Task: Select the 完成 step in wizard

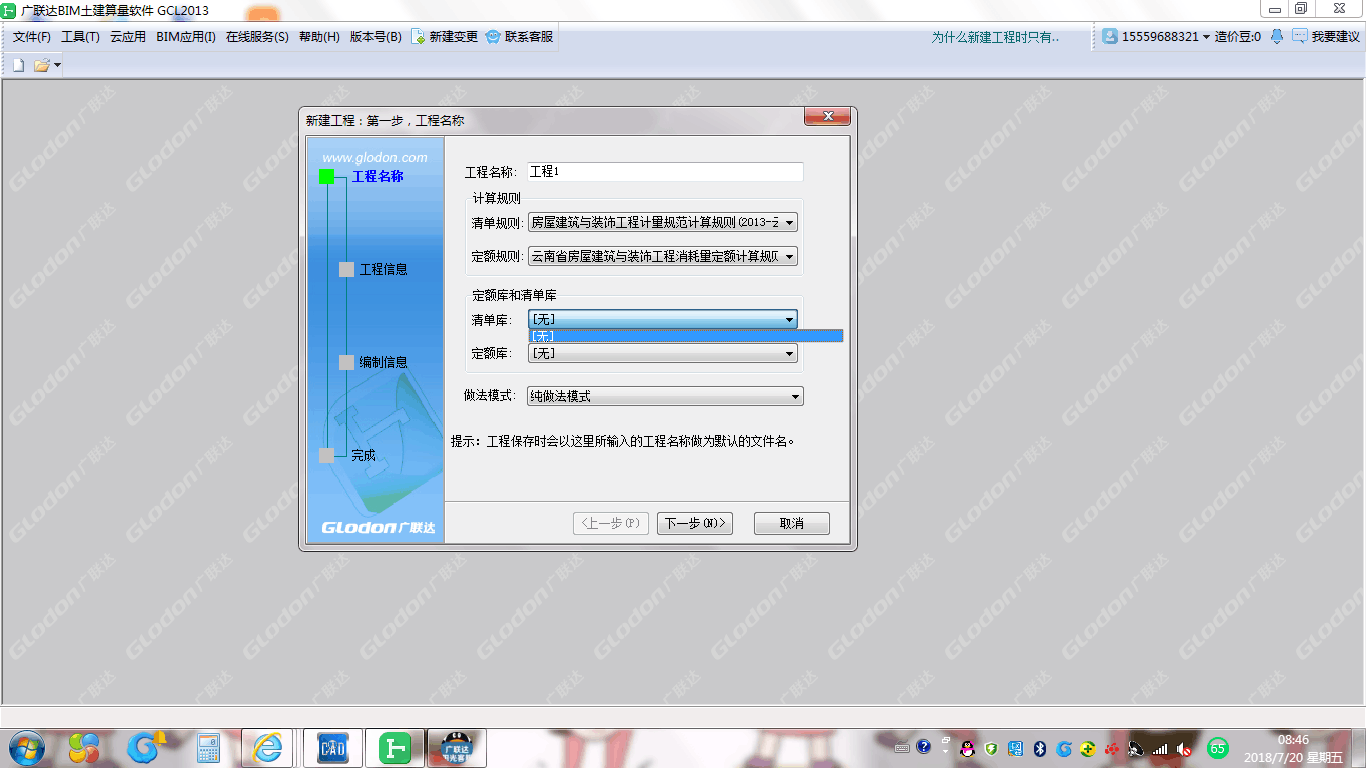Action: (x=363, y=455)
